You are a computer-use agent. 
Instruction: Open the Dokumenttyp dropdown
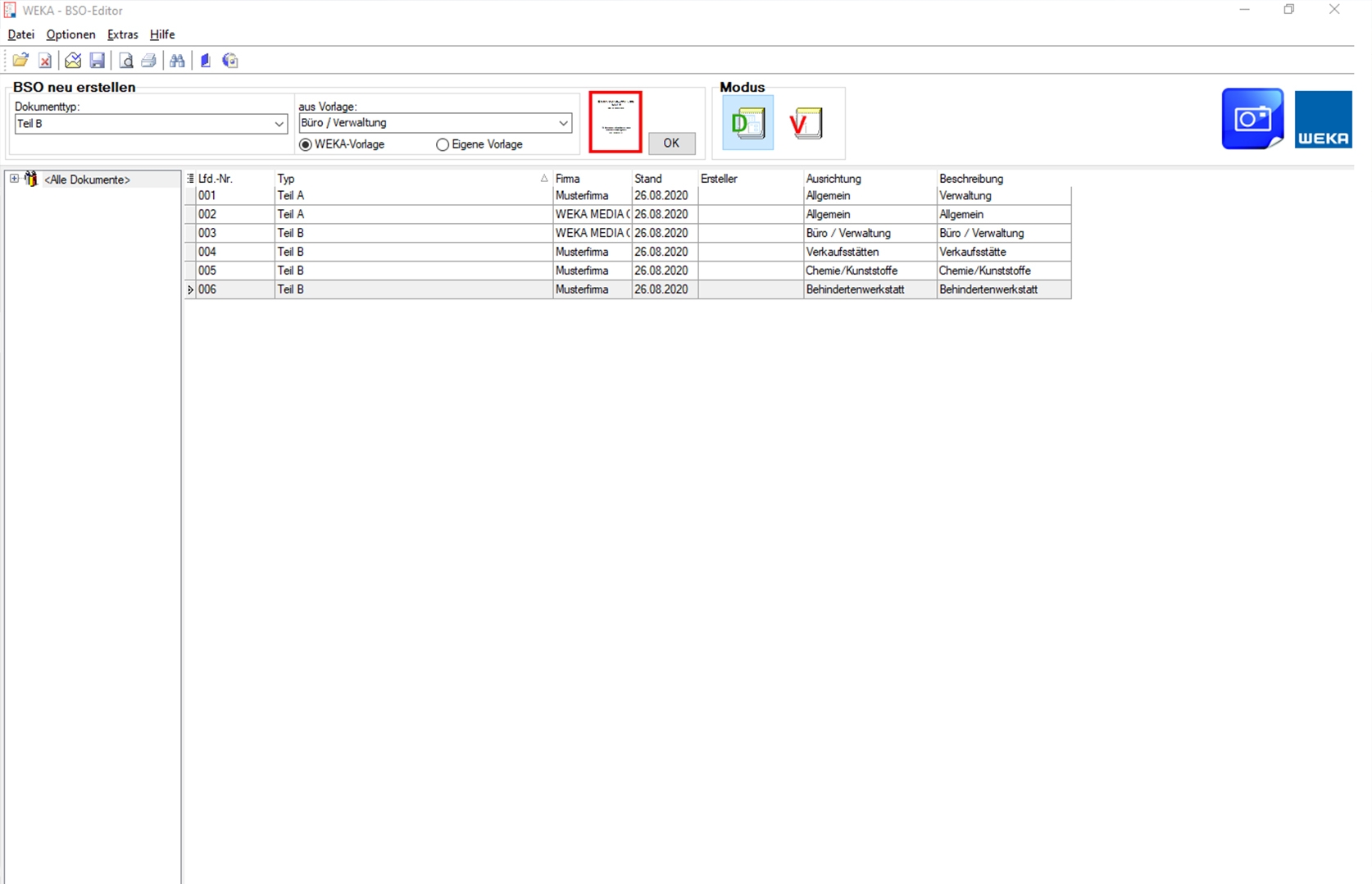pos(279,124)
